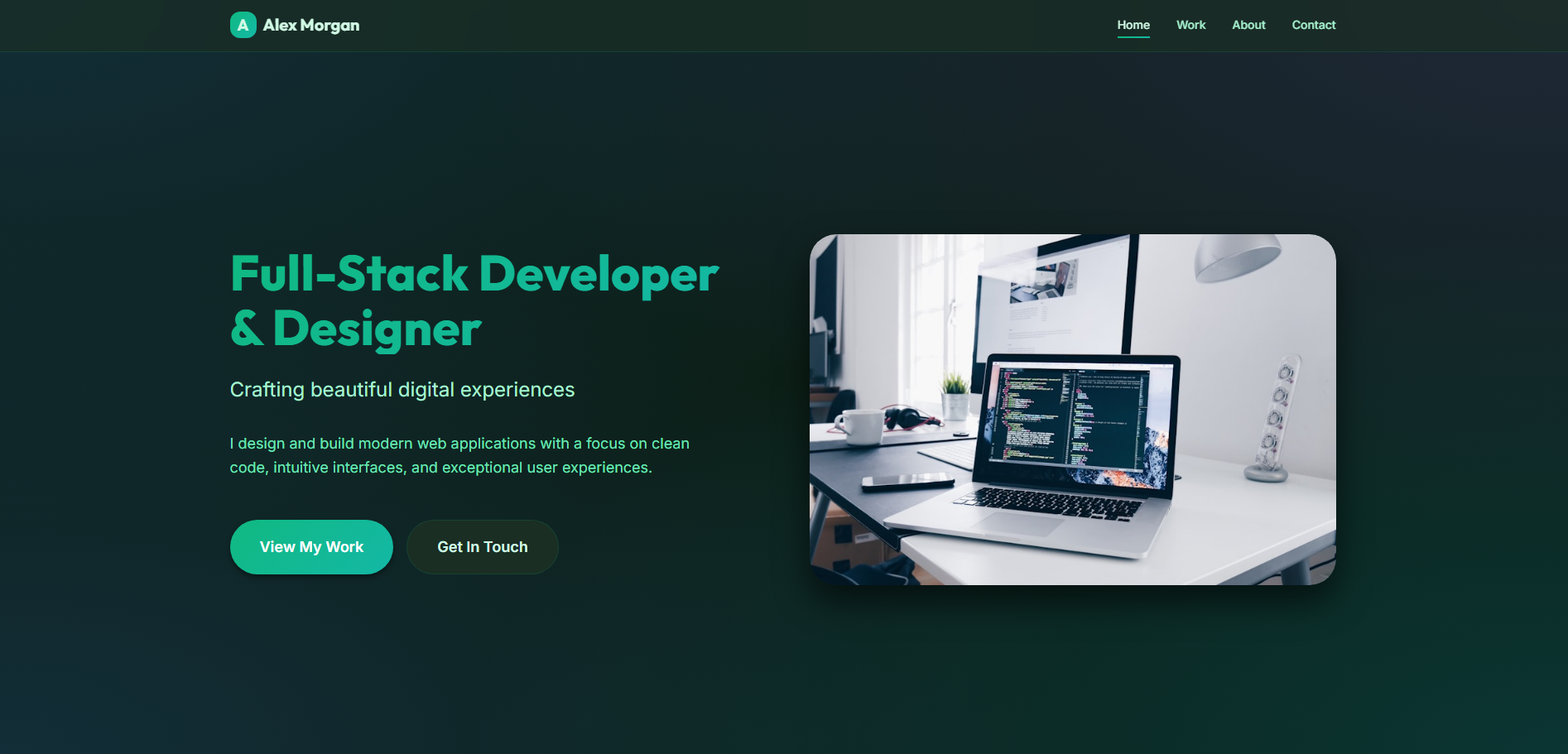Click the laptop keyboard in hero photo
The height and width of the screenshot is (754, 1568).
1047,502
